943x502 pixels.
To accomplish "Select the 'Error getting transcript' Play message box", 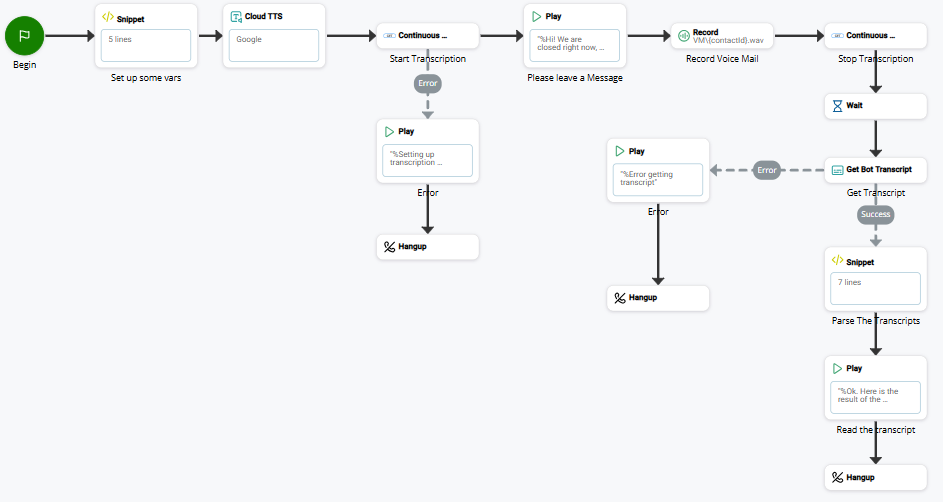I will [657, 180].
